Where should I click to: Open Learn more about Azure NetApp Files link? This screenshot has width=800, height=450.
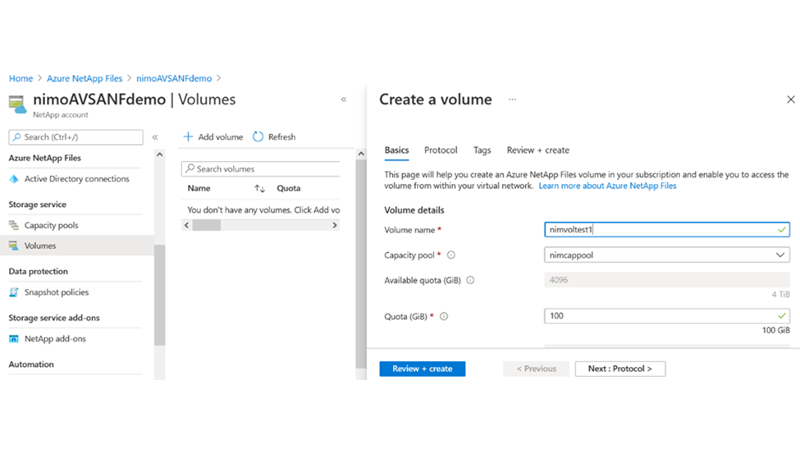point(608,186)
